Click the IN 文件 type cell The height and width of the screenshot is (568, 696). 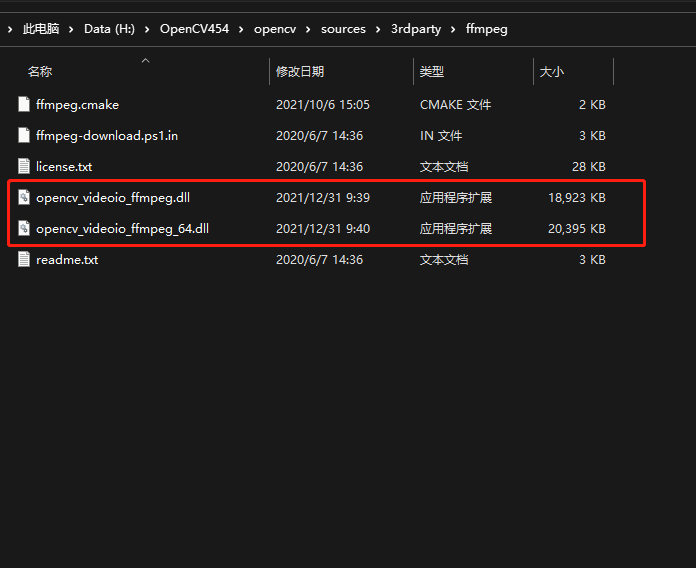[441, 136]
